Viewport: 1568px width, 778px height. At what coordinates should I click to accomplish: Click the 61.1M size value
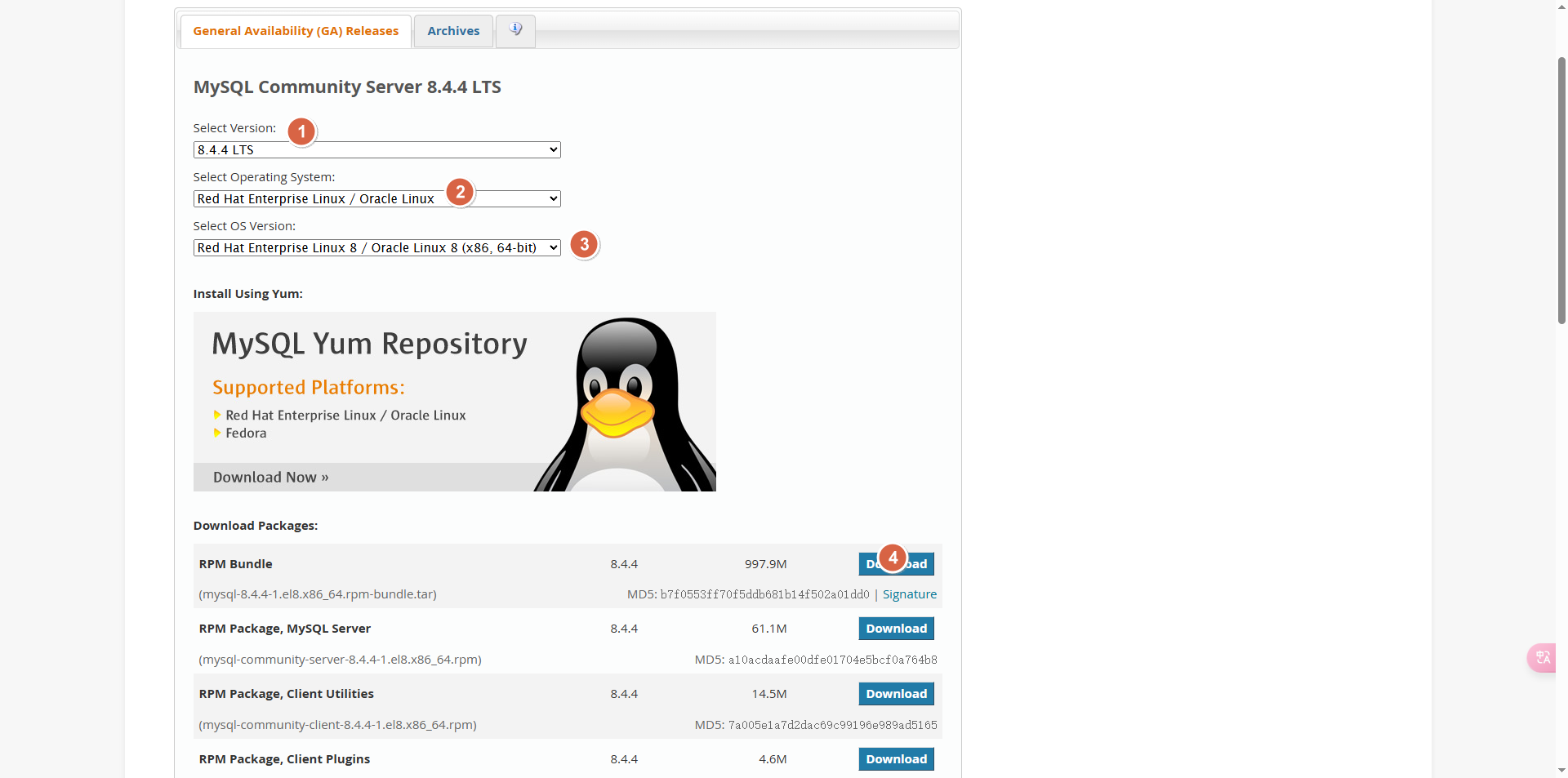coord(768,629)
